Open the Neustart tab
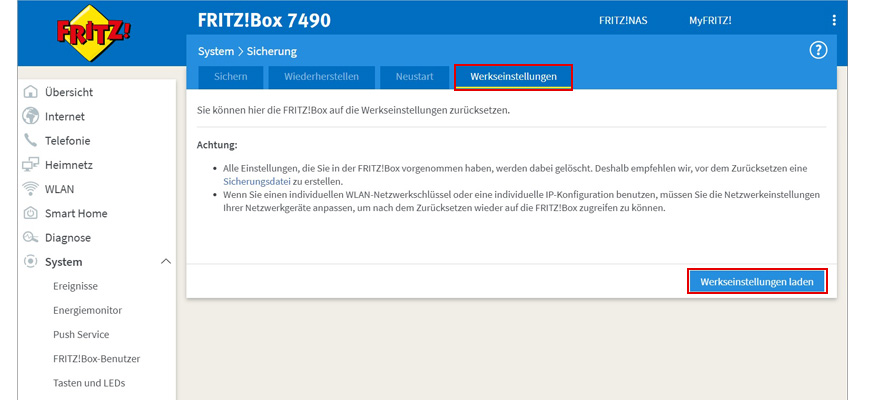 pyautogui.click(x=414, y=76)
